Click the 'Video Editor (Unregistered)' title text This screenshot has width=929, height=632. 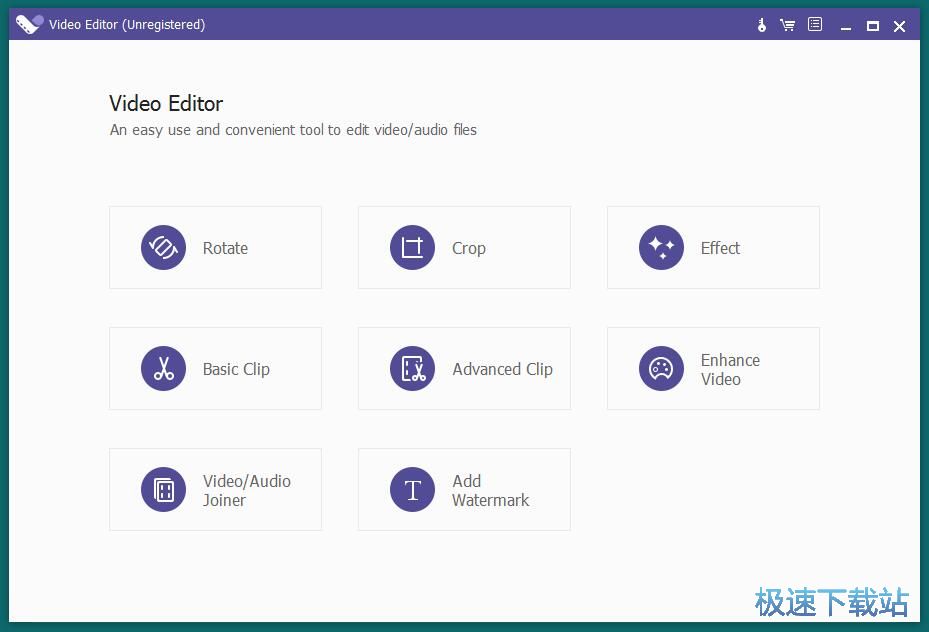click(x=127, y=25)
